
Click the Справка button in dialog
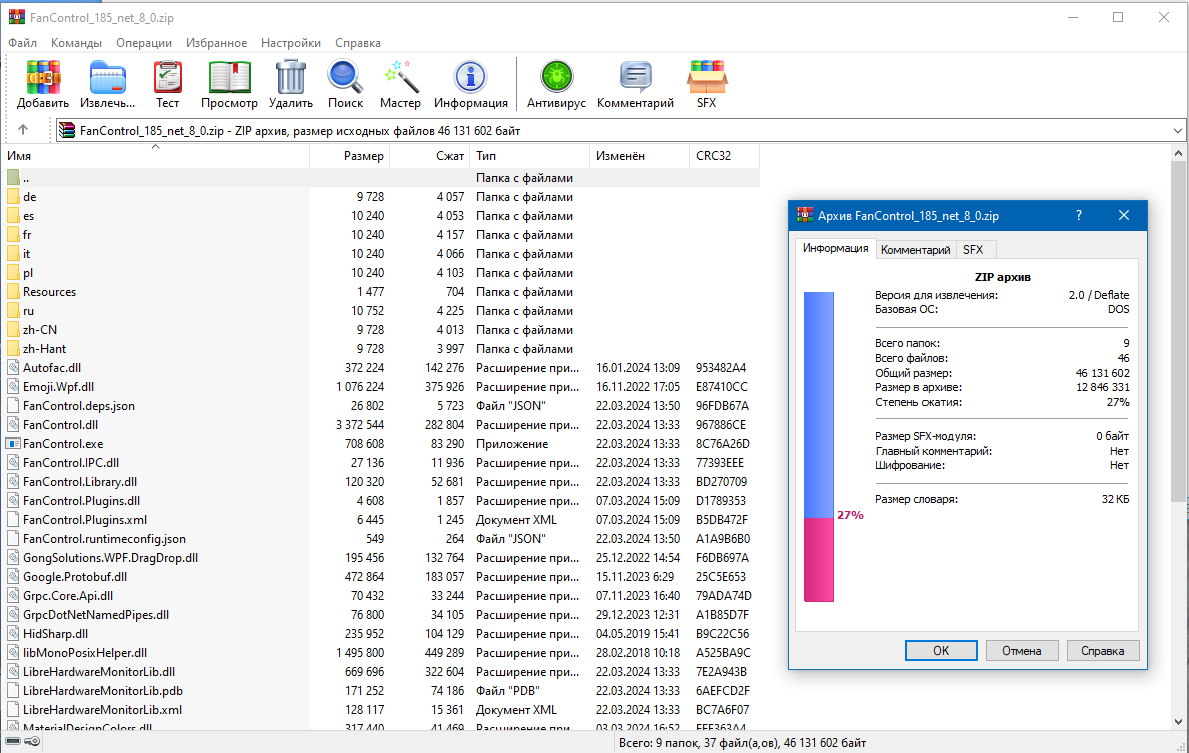click(1103, 651)
